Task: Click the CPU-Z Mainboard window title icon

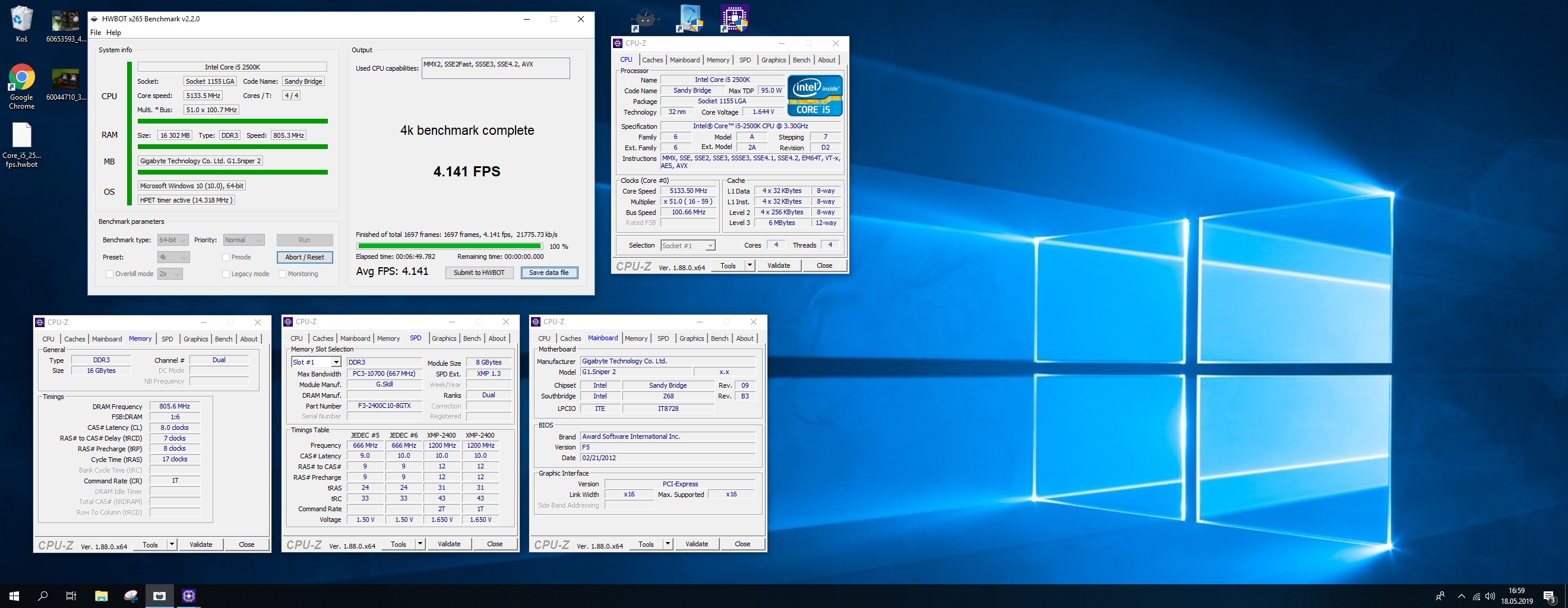Action: tap(536, 321)
